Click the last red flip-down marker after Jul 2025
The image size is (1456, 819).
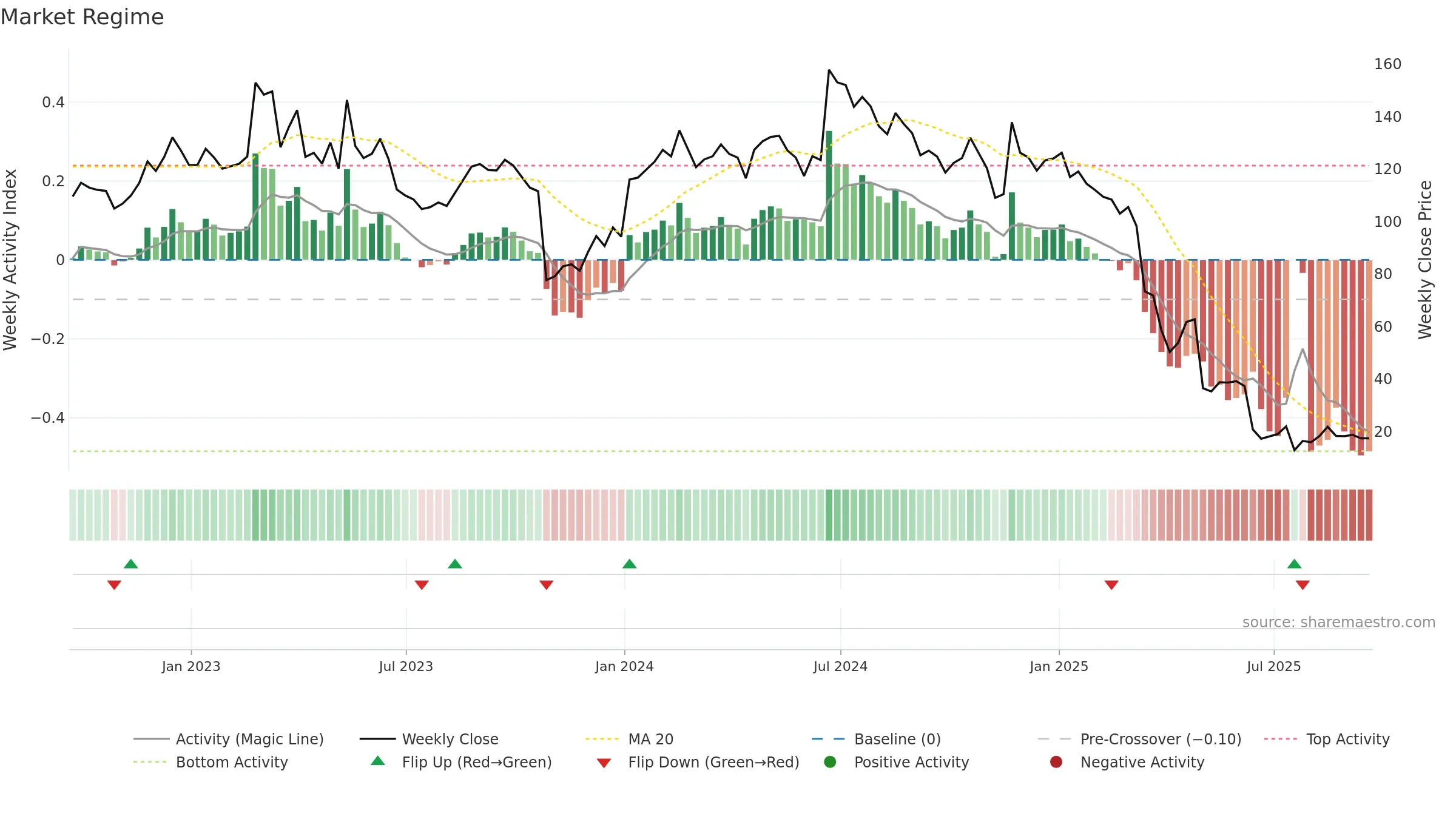tap(1303, 585)
